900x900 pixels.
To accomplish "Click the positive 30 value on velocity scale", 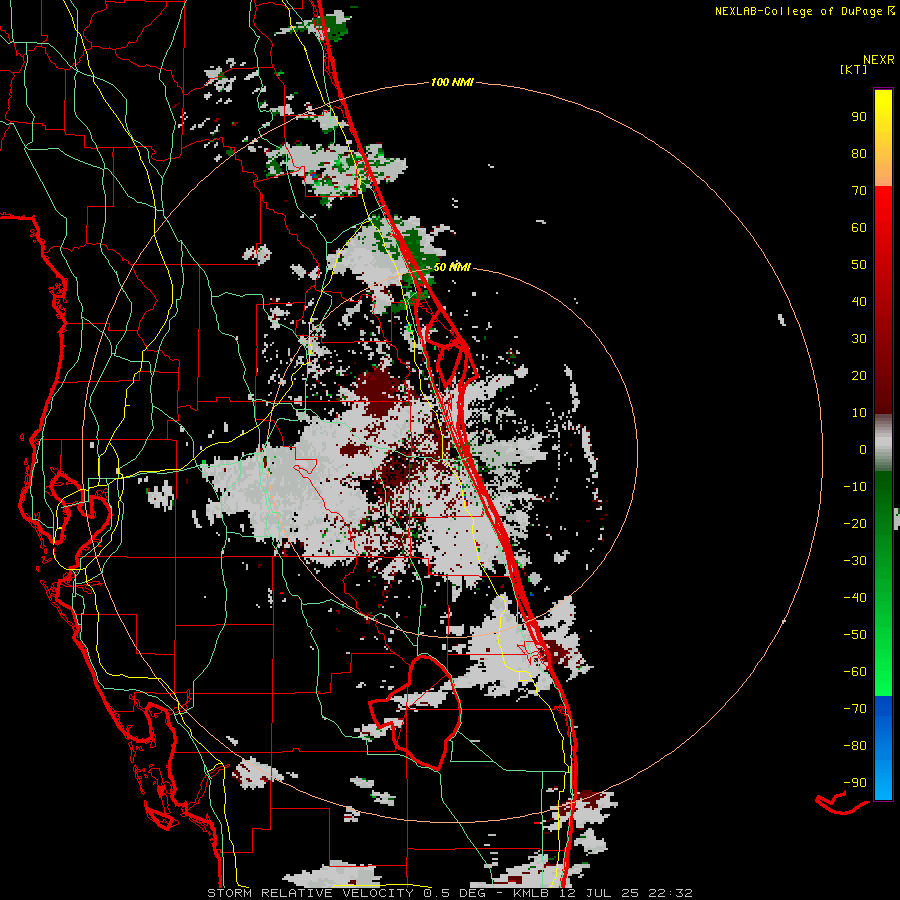I will coord(859,339).
